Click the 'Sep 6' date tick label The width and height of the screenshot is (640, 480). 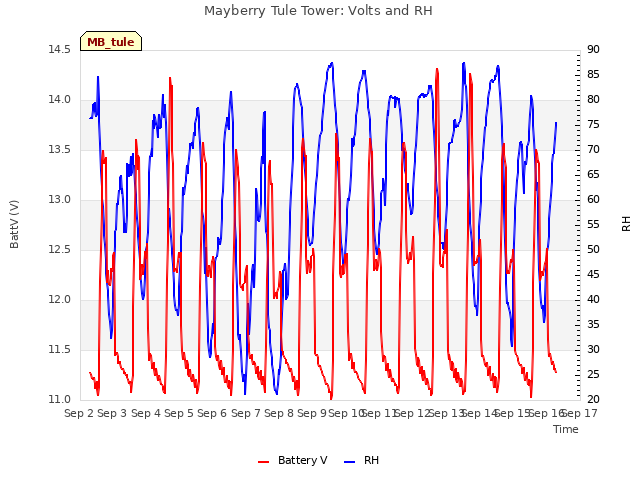point(212,413)
